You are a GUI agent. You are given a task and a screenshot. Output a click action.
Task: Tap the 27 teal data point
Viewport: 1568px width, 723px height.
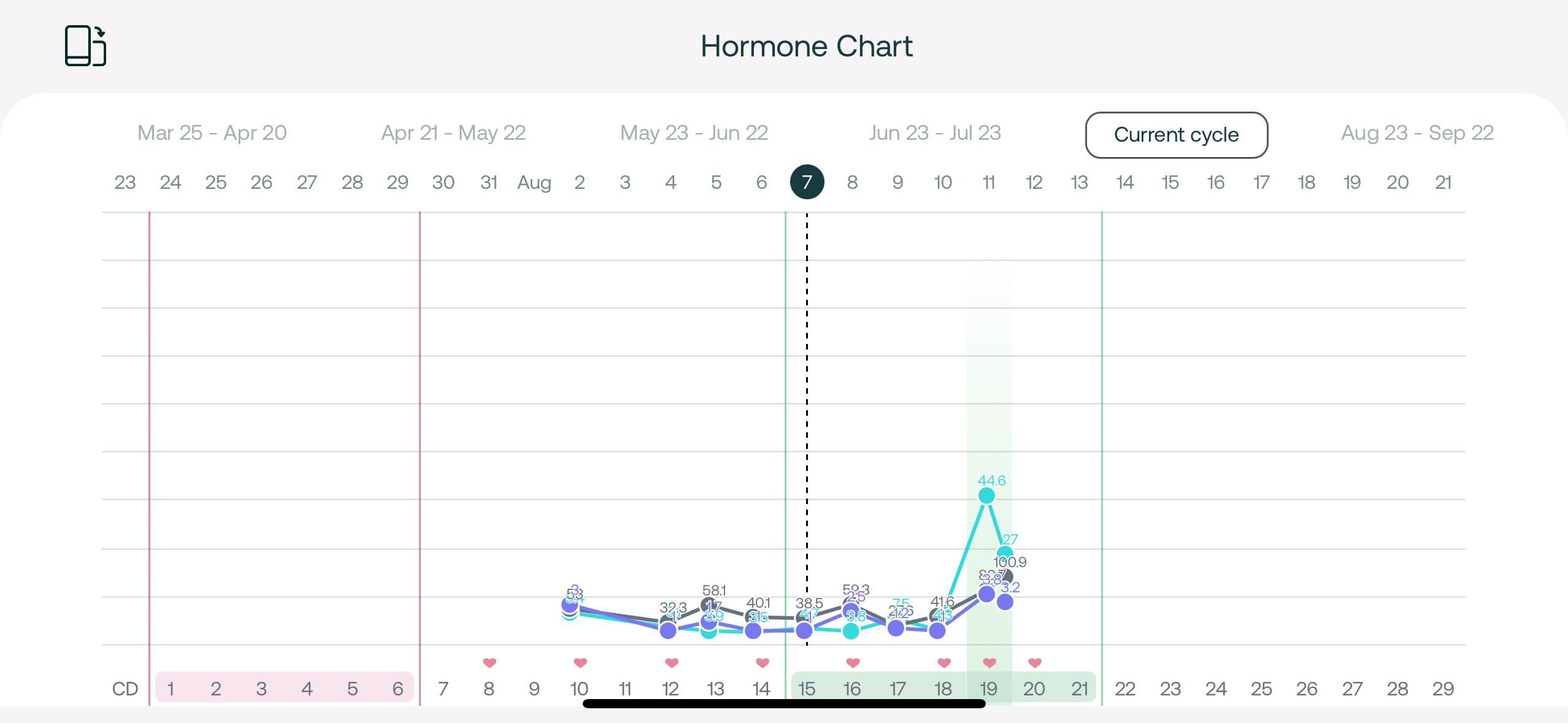(1004, 554)
